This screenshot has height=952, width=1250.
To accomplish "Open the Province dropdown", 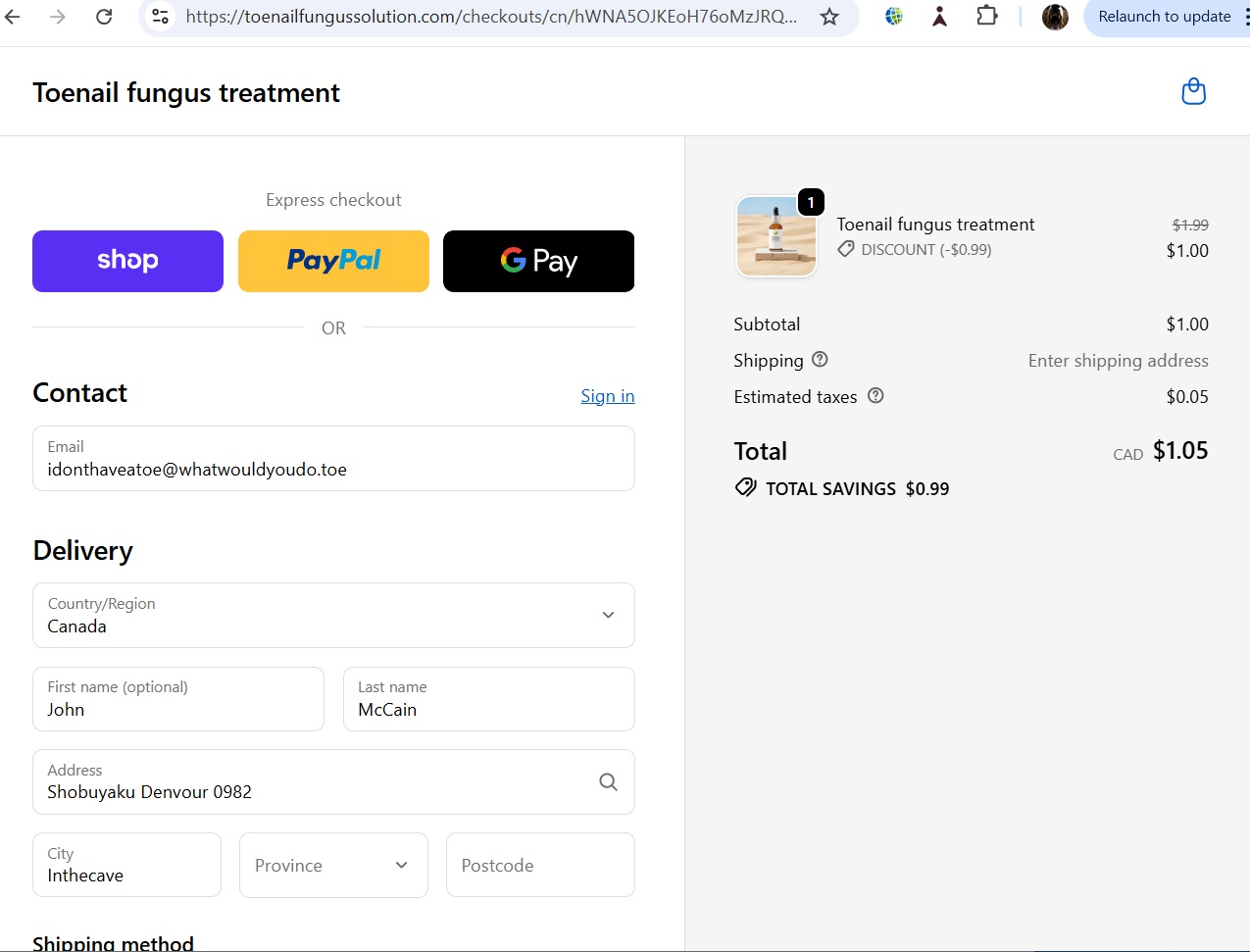I will pos(333,865).
